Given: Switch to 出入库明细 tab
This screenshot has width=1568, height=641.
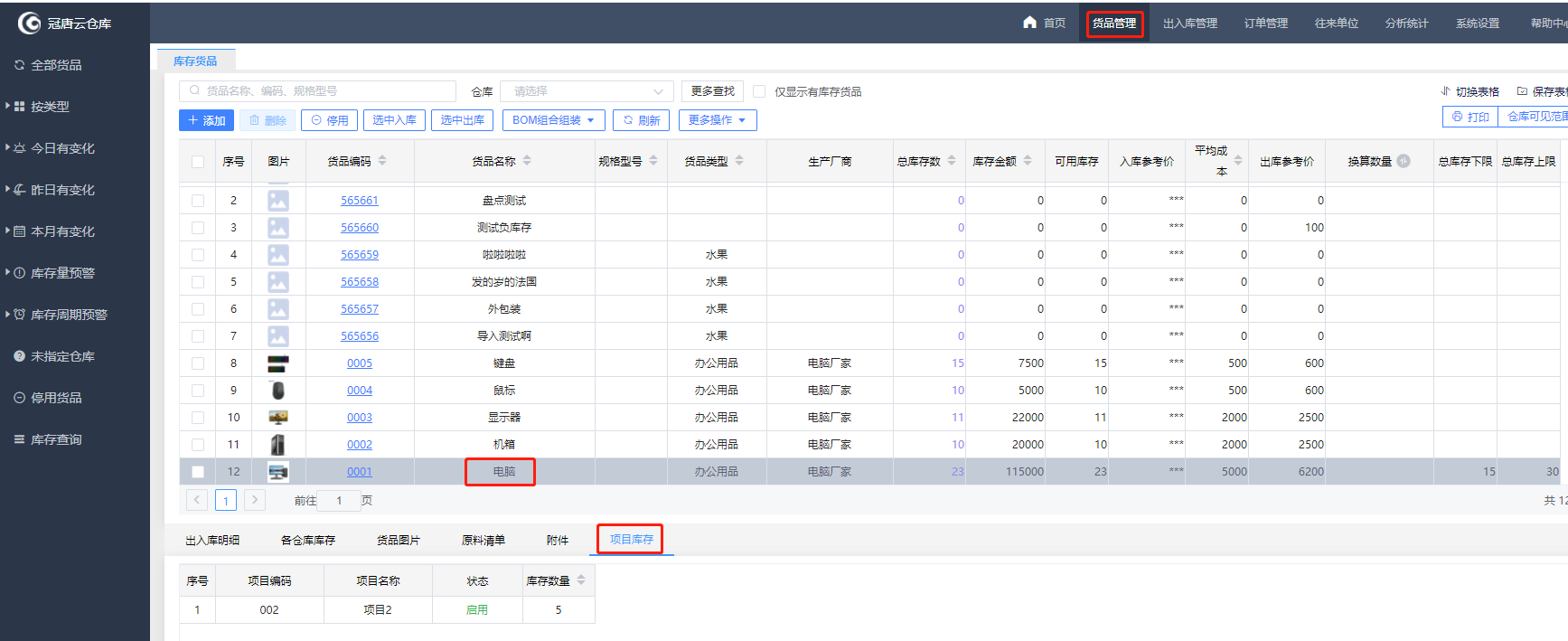Looking at the screenshot, I should pos(212,541).
